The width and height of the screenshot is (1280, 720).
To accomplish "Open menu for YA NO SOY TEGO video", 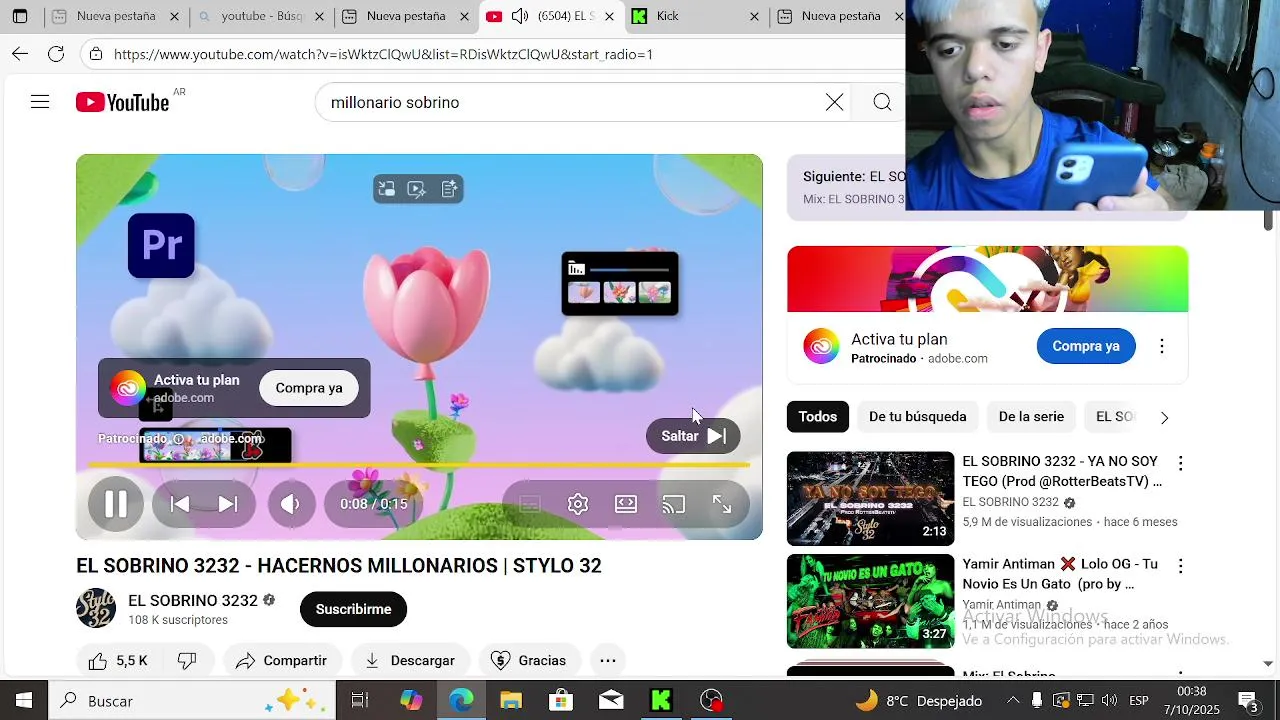I will 1181,463.
